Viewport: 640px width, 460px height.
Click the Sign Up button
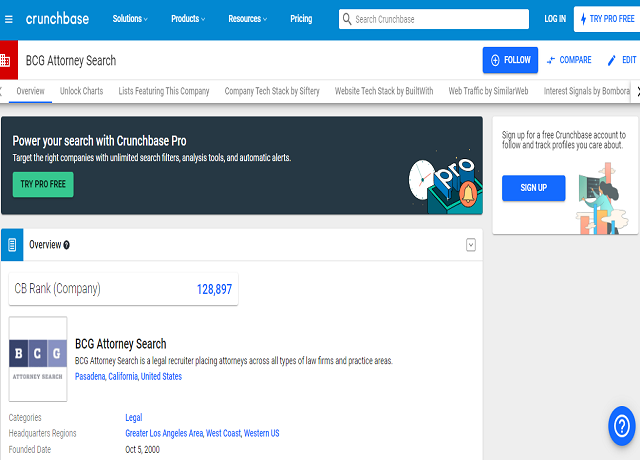[533, 188]
